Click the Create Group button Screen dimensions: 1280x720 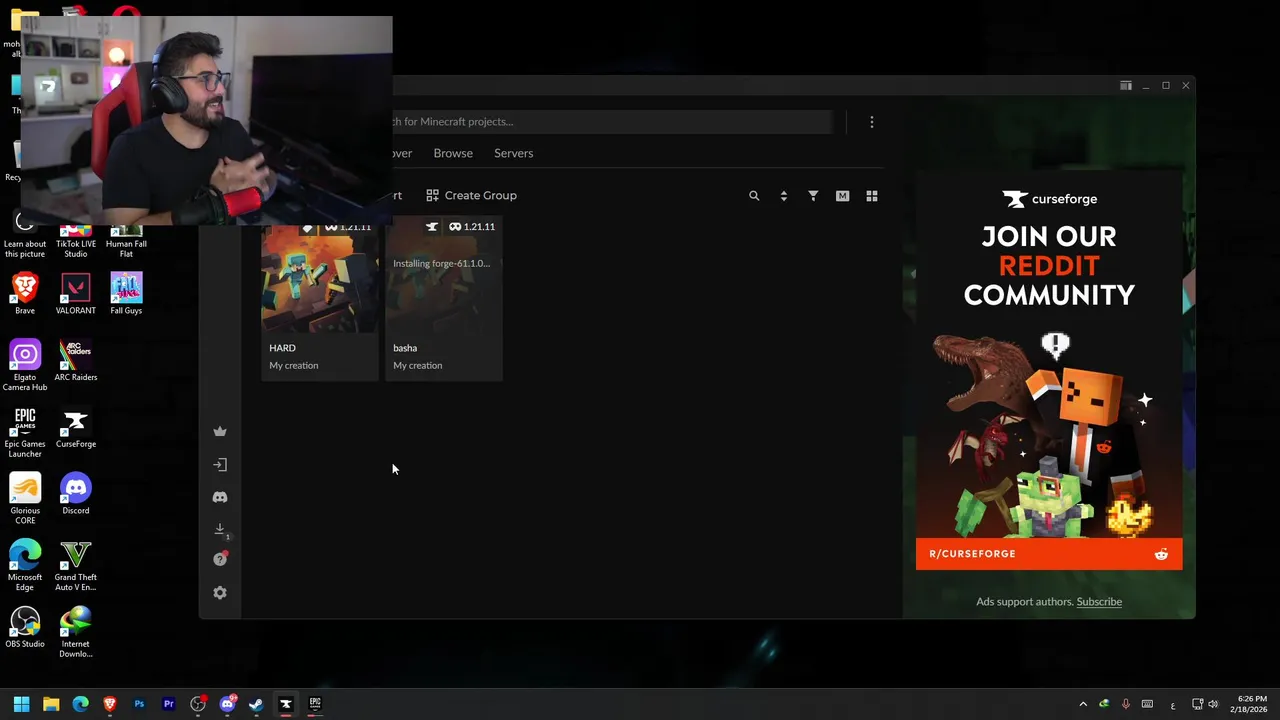point(471,195)
